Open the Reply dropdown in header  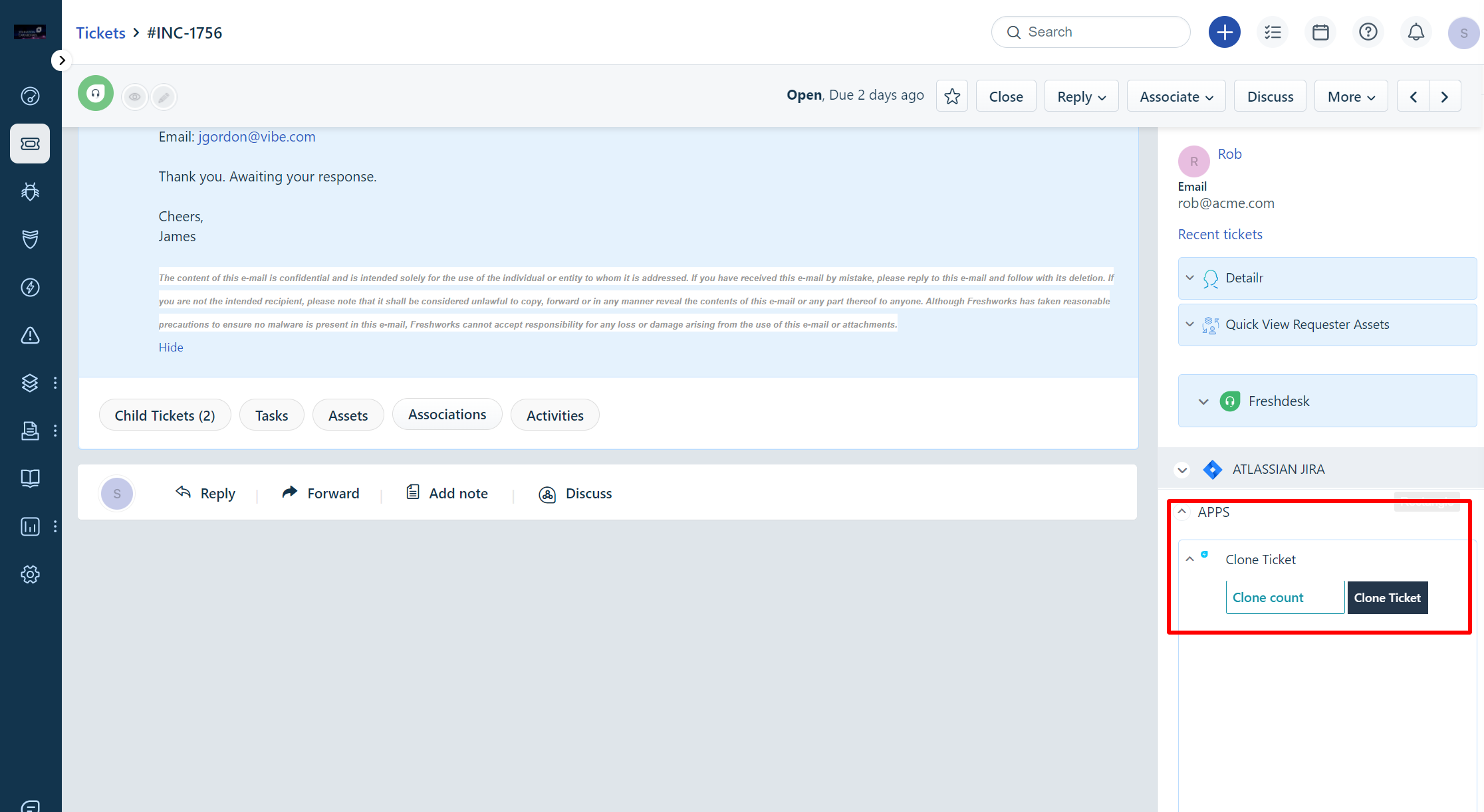[1081, 96]
